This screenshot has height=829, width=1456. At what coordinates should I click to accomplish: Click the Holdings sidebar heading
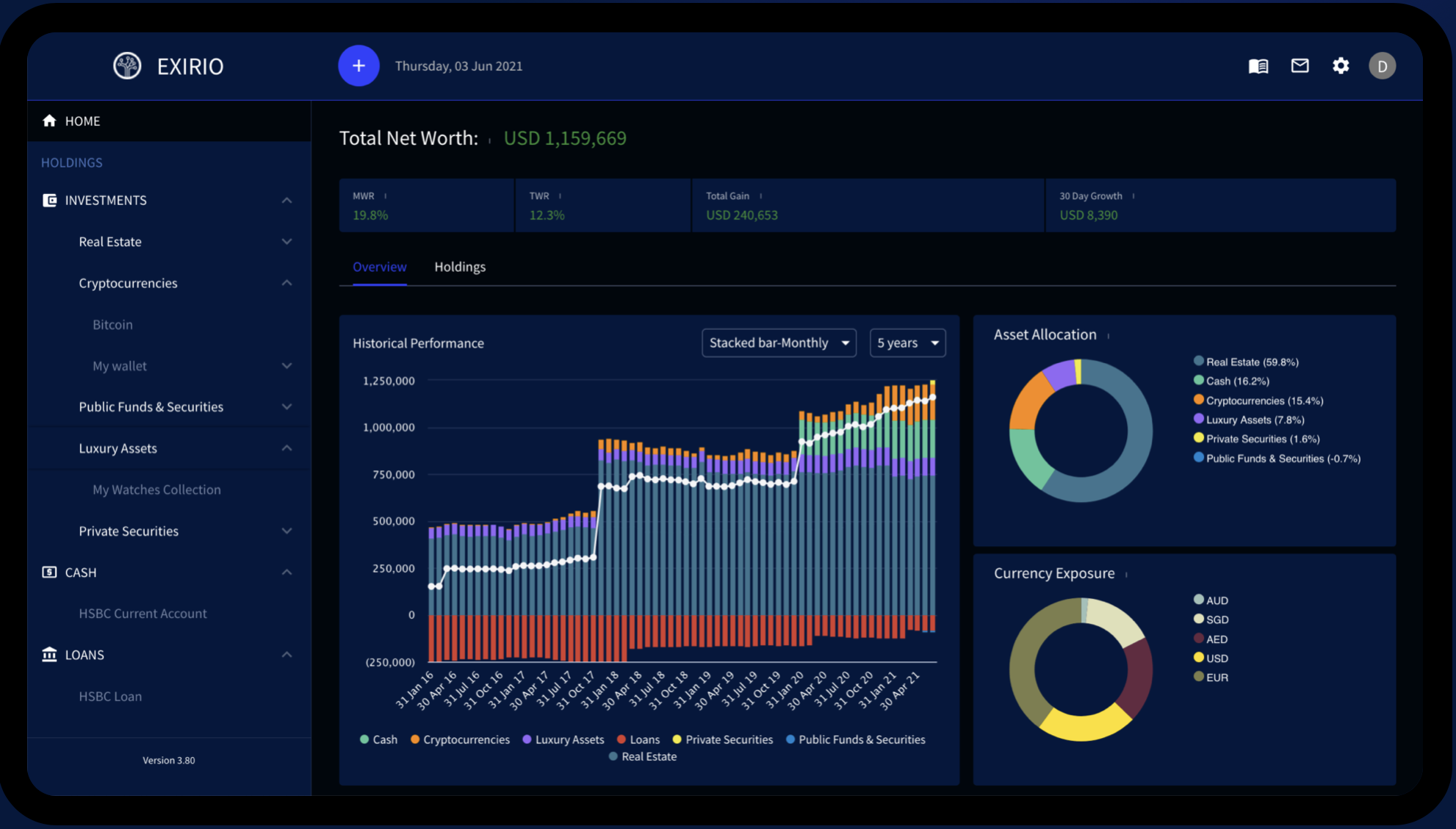coord(71,162)
